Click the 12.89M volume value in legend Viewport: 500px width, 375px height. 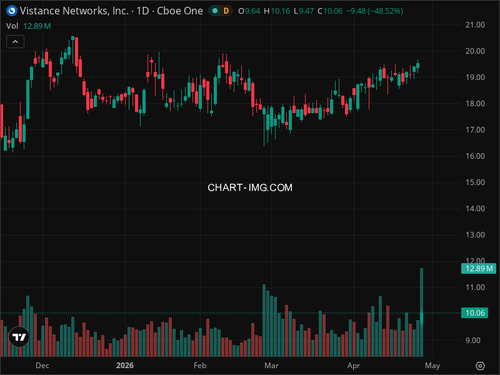37,26
